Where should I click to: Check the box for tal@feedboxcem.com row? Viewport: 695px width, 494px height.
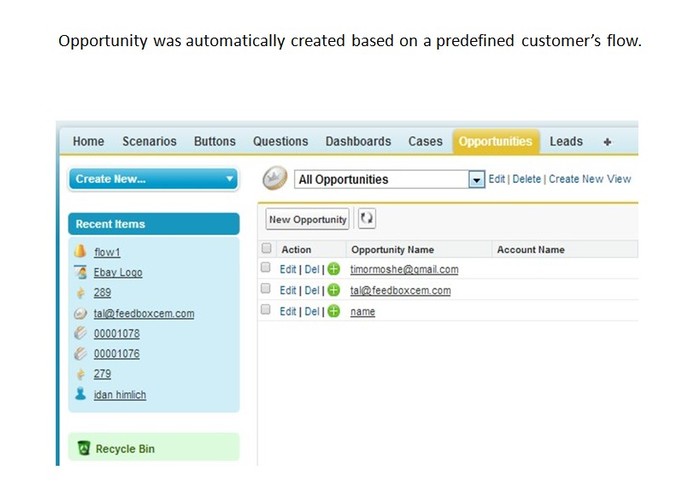point(266,288)
